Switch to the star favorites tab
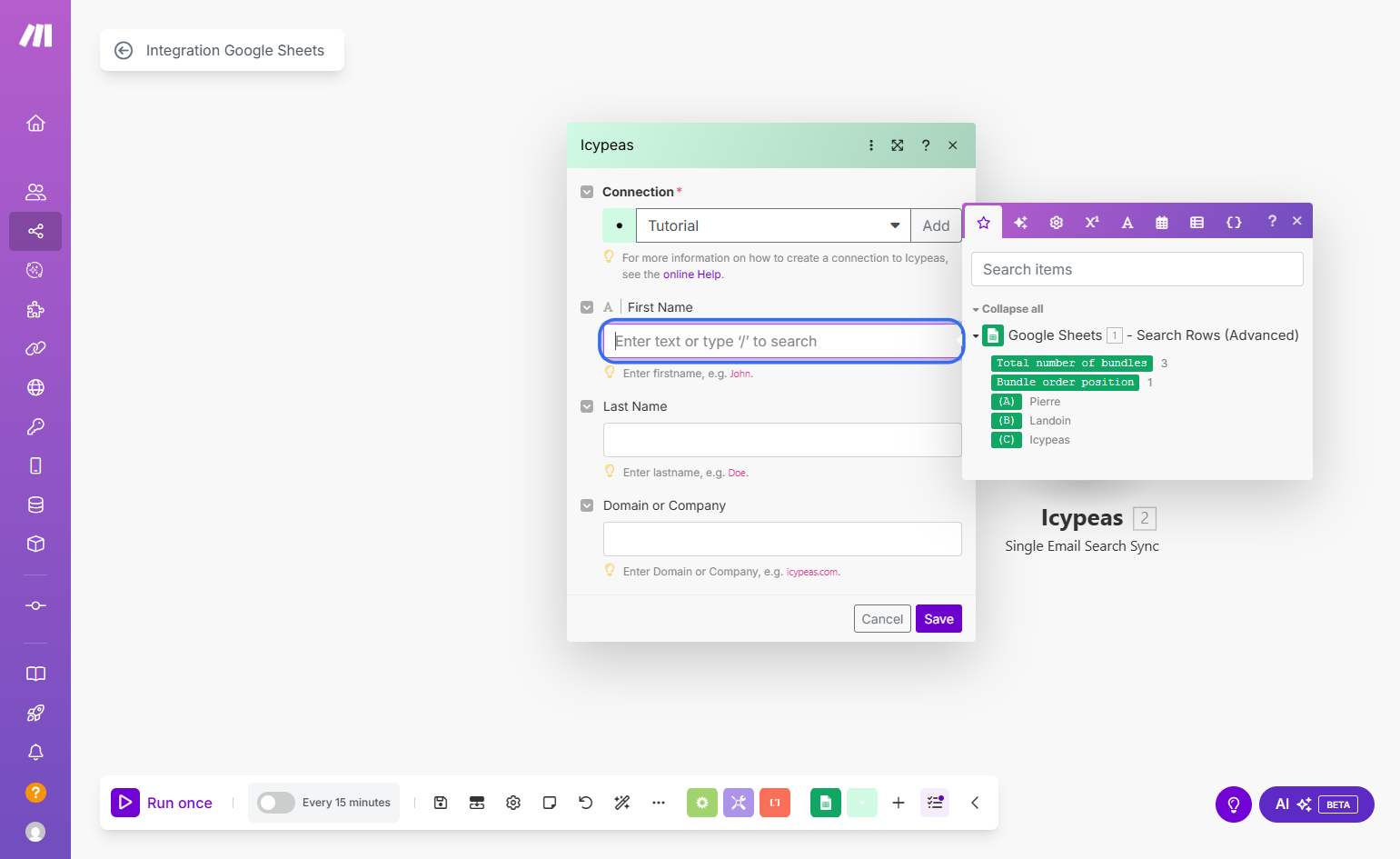 [x=983, y=223]
